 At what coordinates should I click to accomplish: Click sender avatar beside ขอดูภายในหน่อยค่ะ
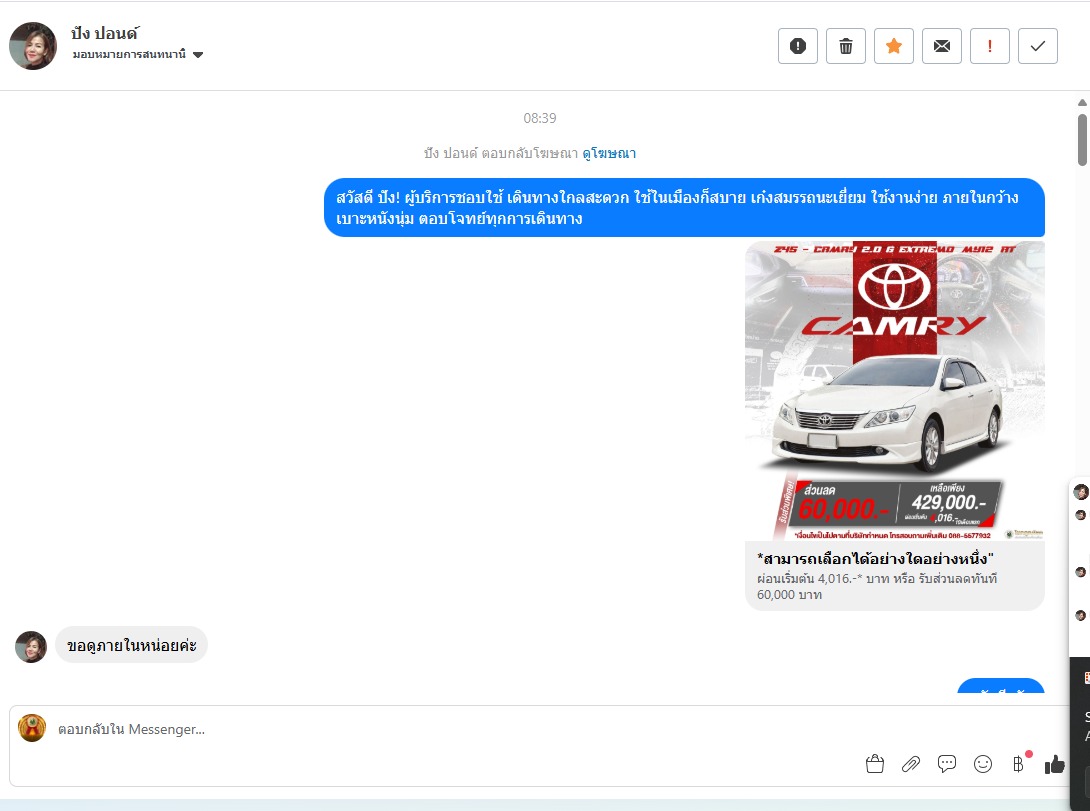31,647
